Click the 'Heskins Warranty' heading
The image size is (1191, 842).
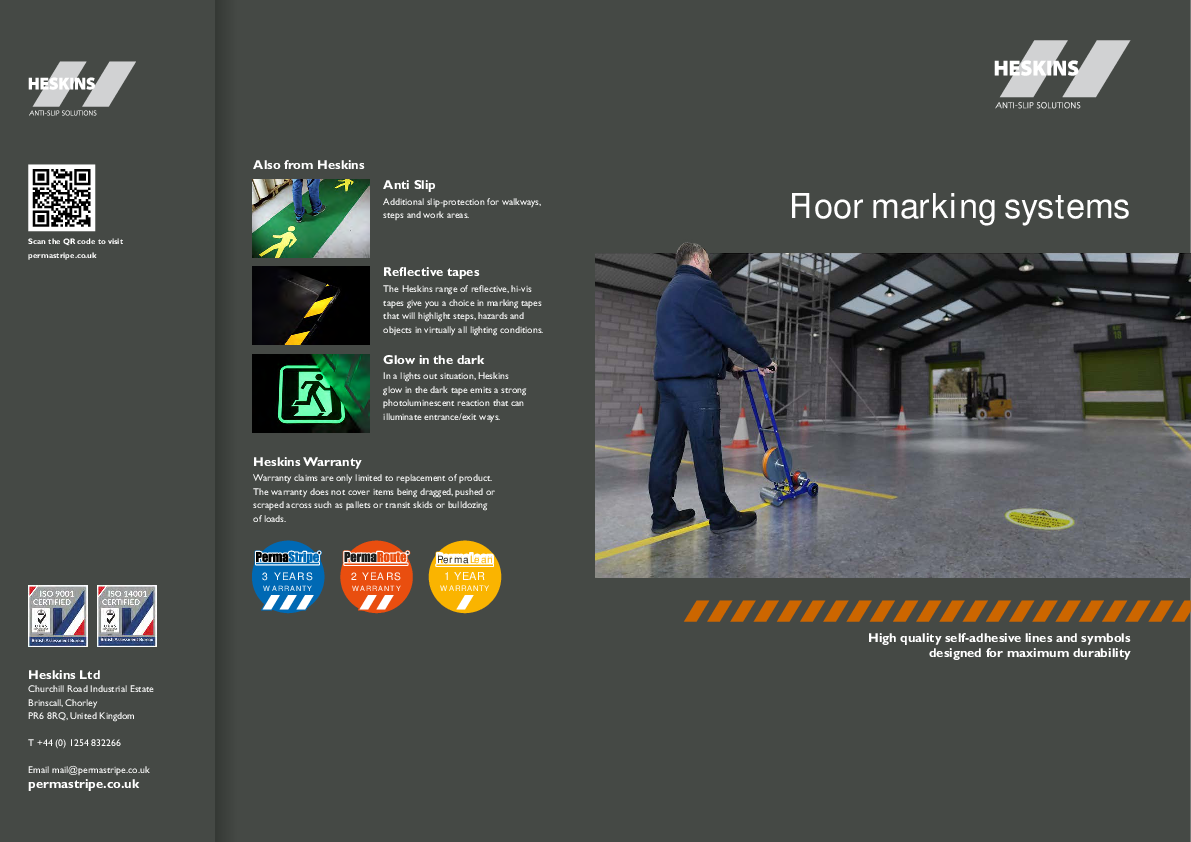click(307, 462)
